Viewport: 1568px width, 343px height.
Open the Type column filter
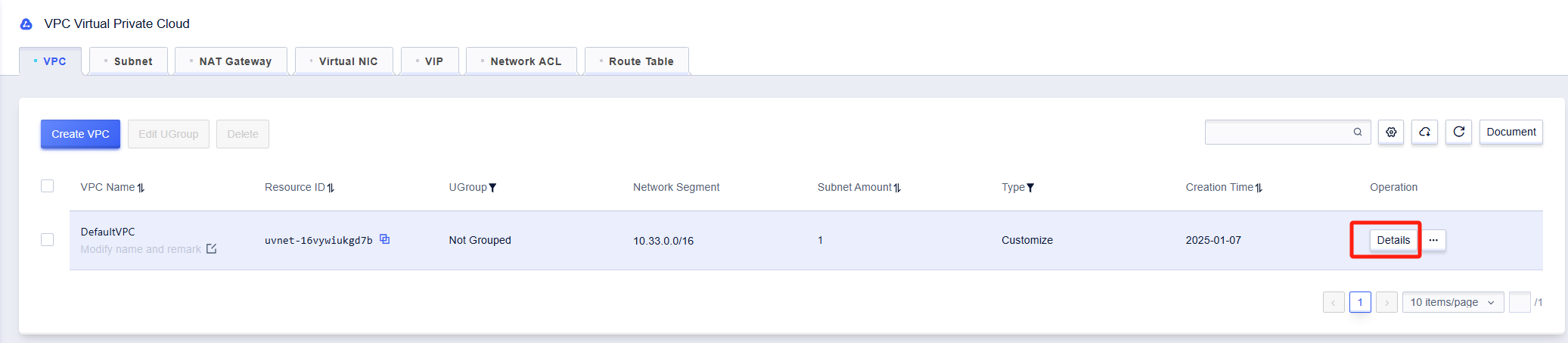pyautogui.click(x=1030, y=188)
